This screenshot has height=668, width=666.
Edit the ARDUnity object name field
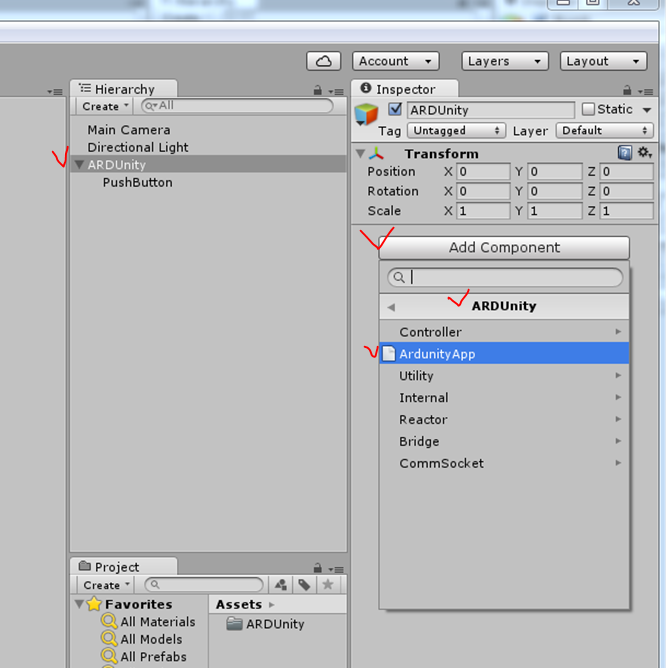491,110
